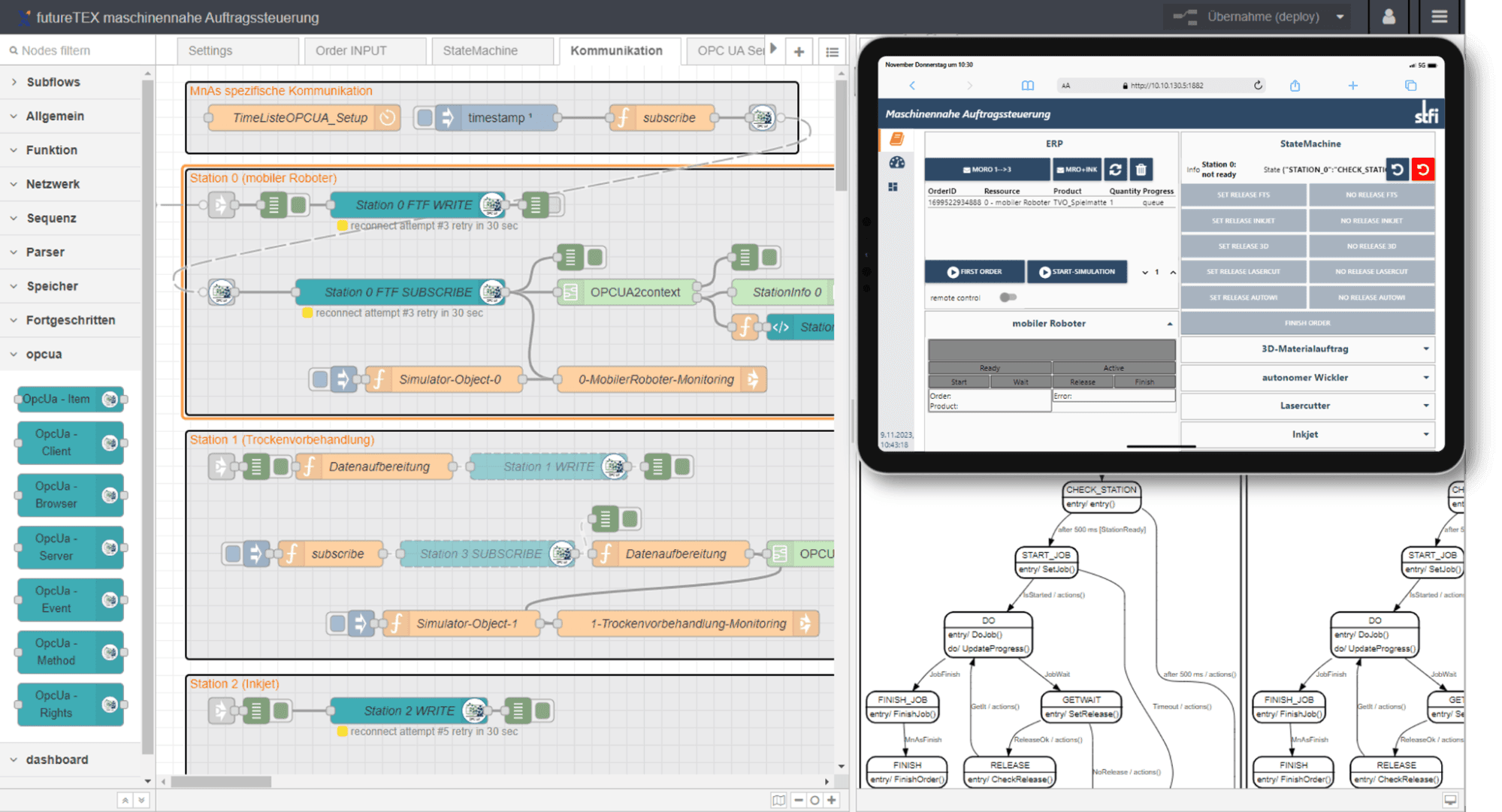
Task: Delete orders with the trash icon
Action: (1141, 170)
